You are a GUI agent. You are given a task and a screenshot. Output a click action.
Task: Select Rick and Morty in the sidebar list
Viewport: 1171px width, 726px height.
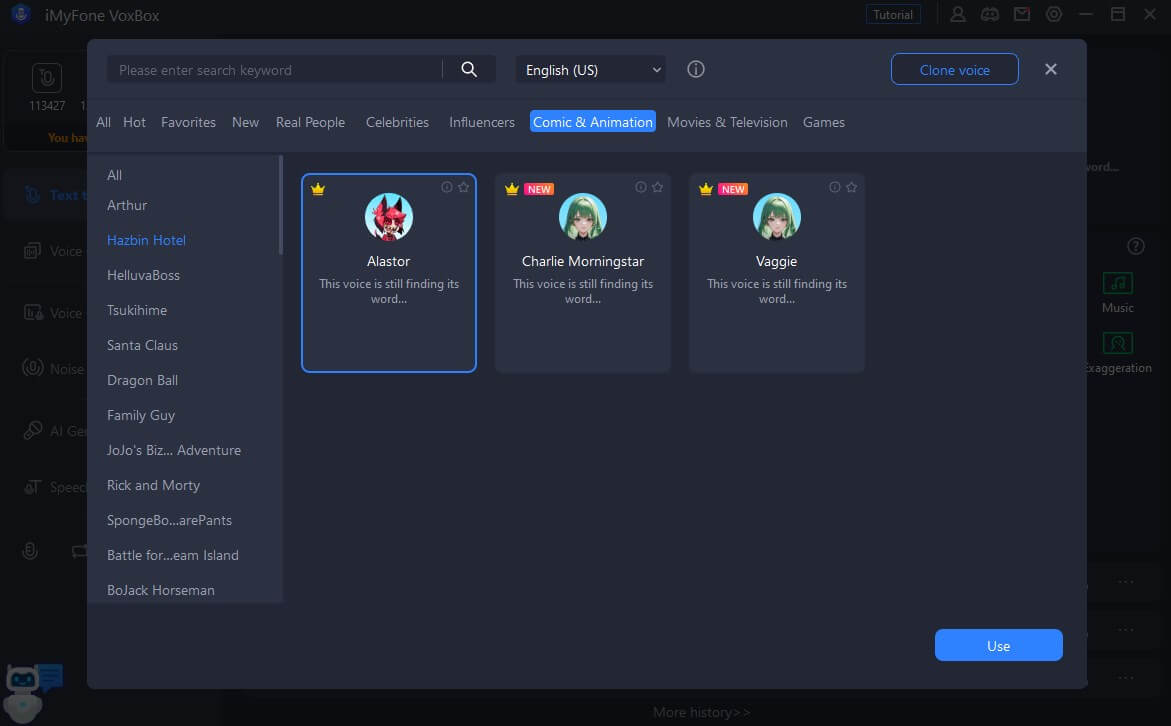[x=153, y=485]
